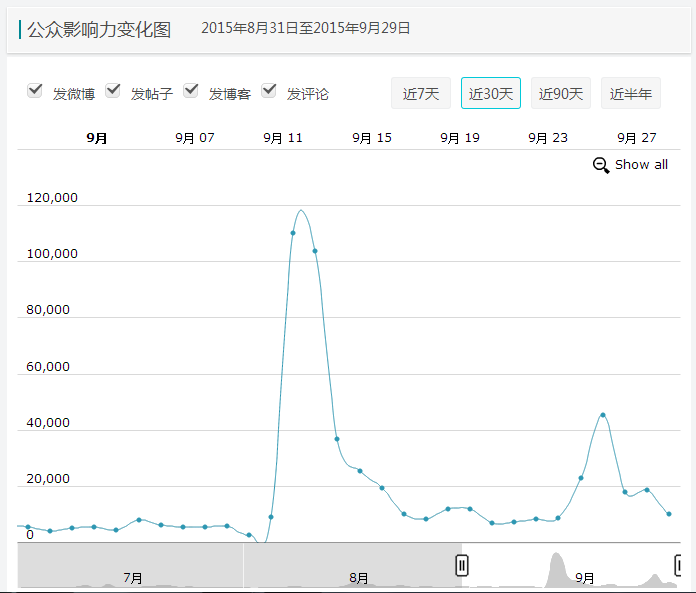The height and width of the screenshot is (593, 696).
Task: Click the peak data point below 120,000
Action: click(x=293, y=233)
